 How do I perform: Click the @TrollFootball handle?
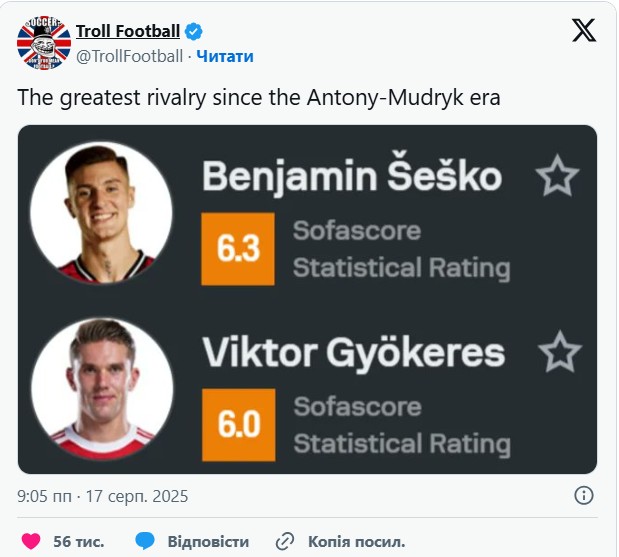click(130, 56)
